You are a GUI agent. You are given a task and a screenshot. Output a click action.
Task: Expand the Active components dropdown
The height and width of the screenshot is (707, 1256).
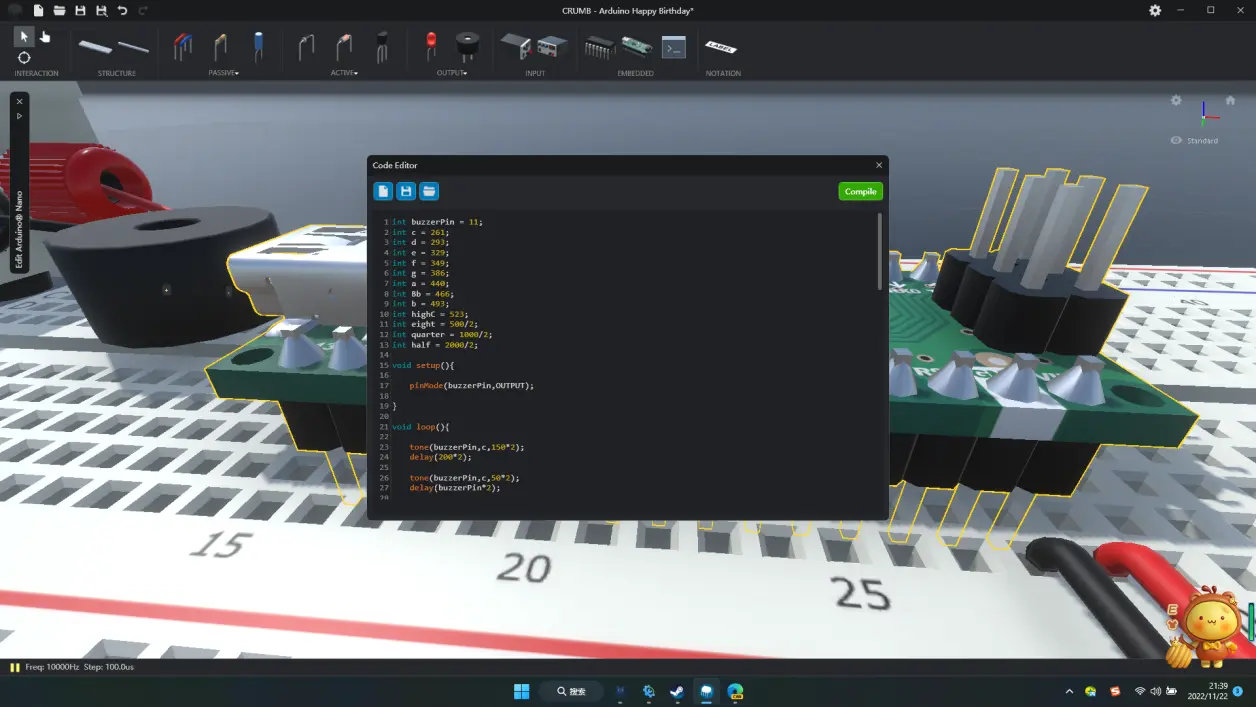point(344,73)
